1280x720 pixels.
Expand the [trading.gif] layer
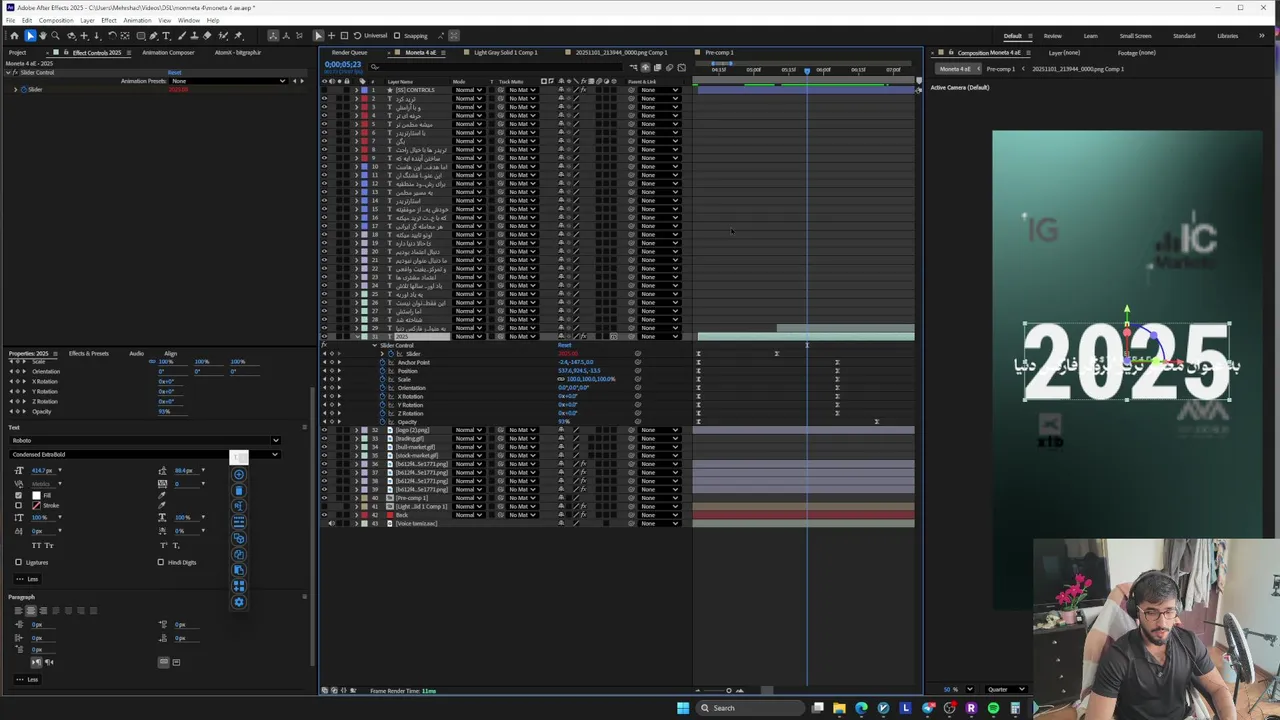(x=356, y=438)
